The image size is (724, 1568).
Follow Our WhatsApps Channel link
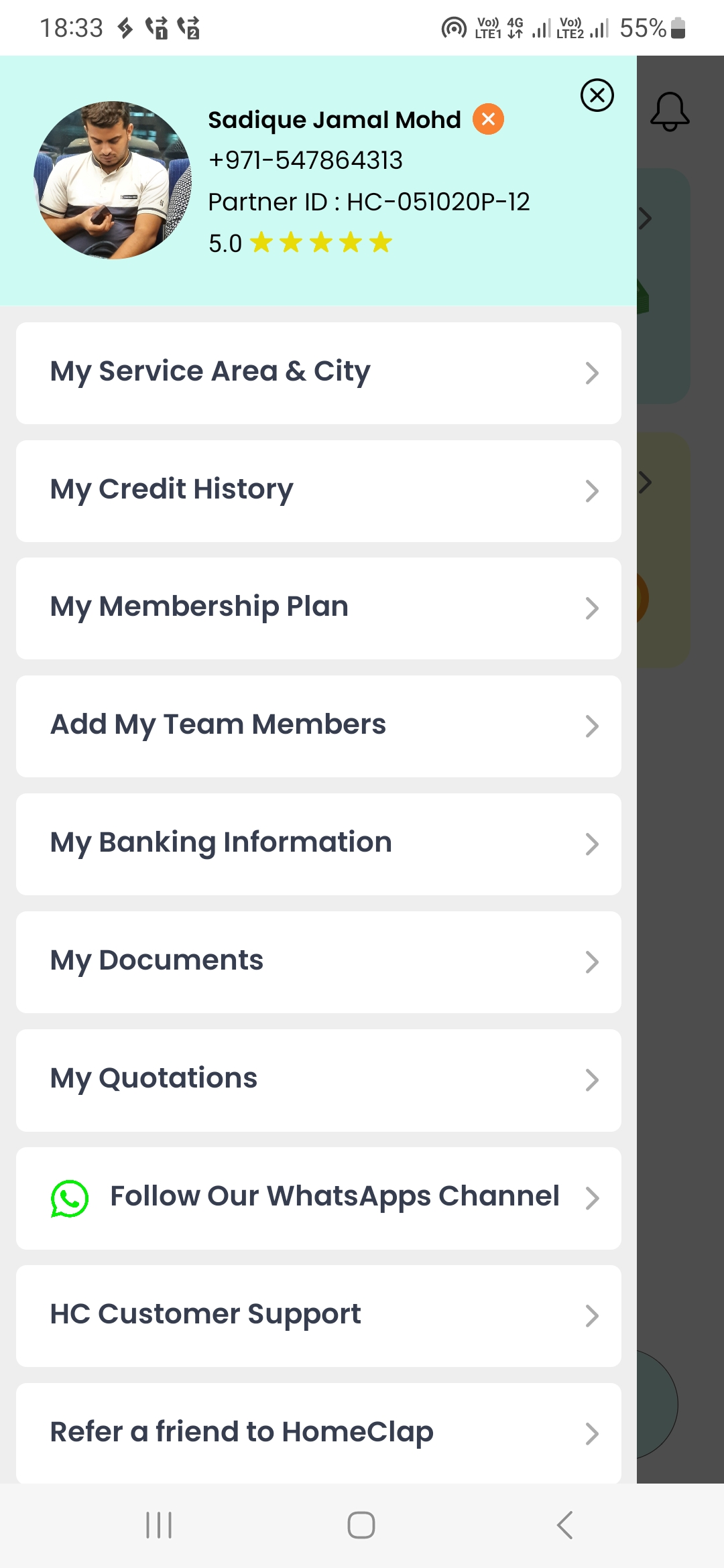[335, 1197]
